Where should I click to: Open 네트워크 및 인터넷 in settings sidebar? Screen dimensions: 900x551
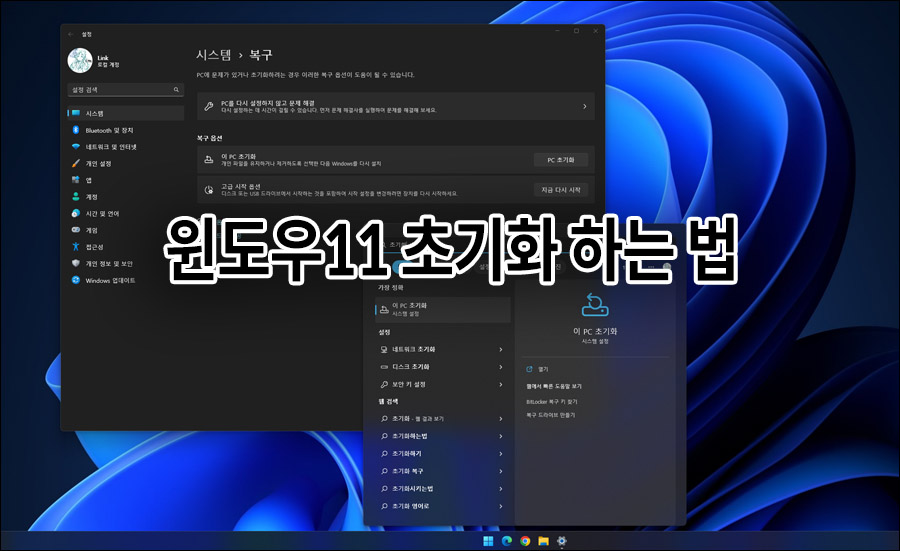point(126,147)
